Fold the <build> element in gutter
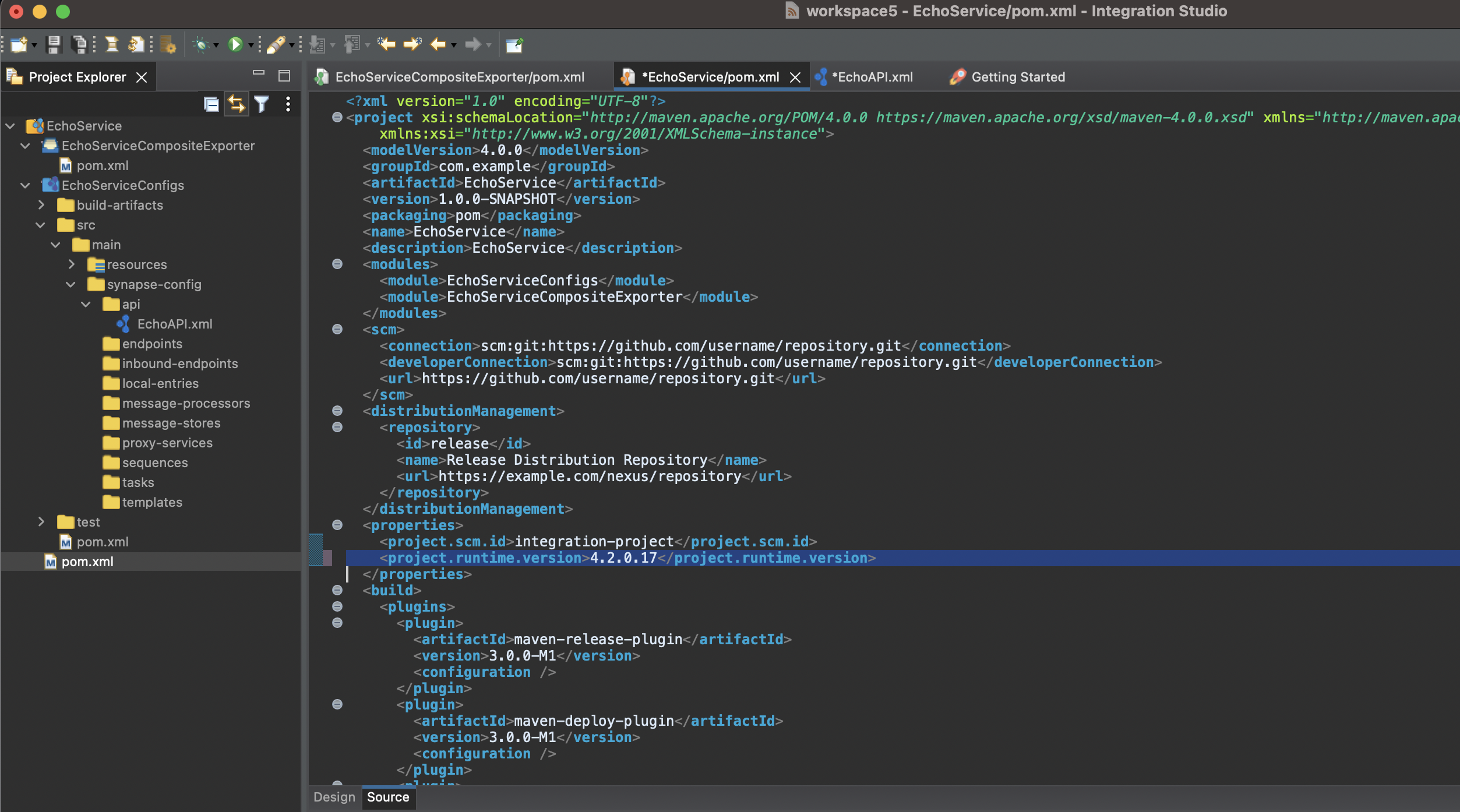Viewport: 1460px width, 812px height. [337, 590]
